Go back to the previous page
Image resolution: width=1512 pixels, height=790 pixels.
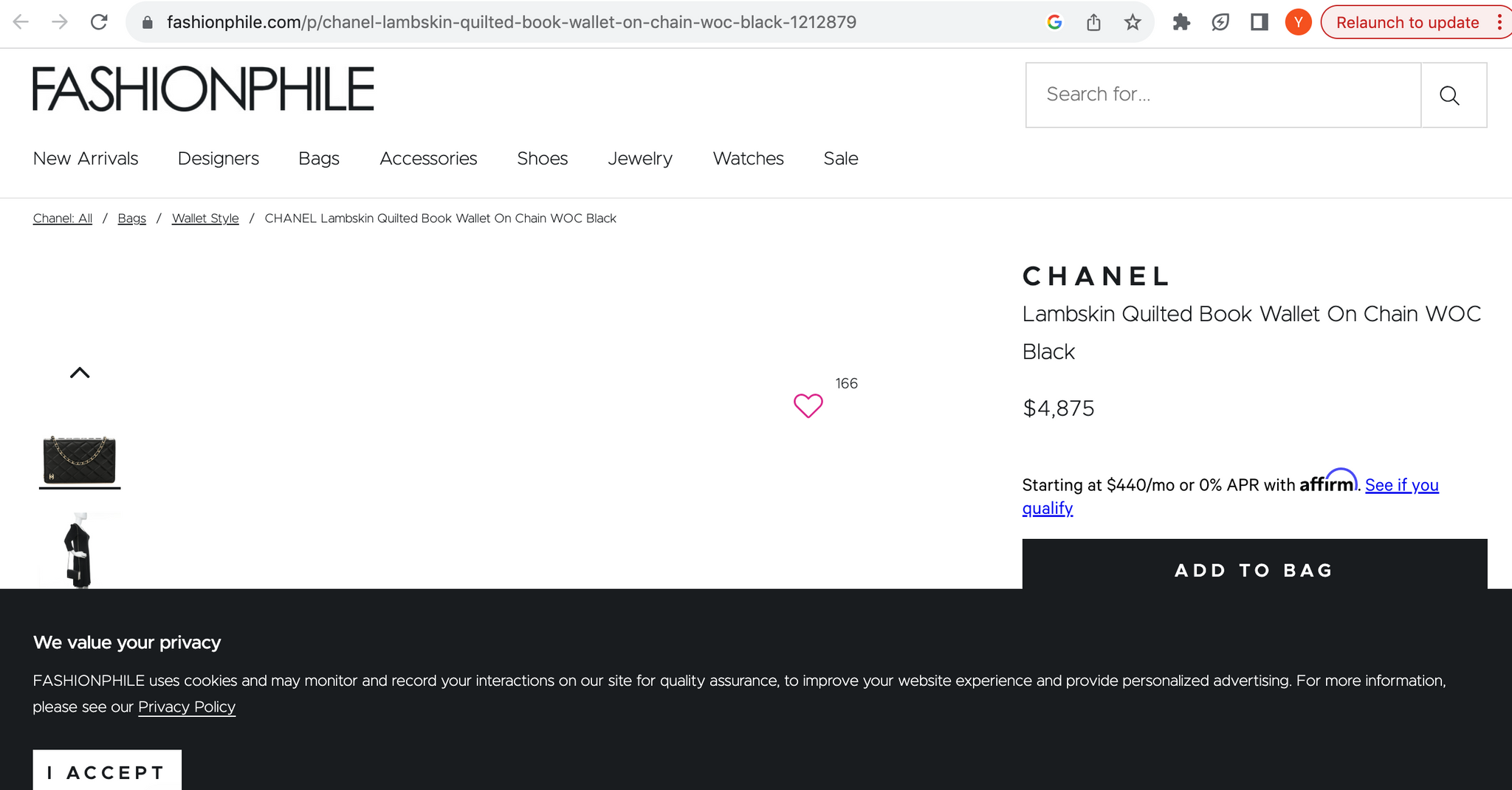coord(21,22)
